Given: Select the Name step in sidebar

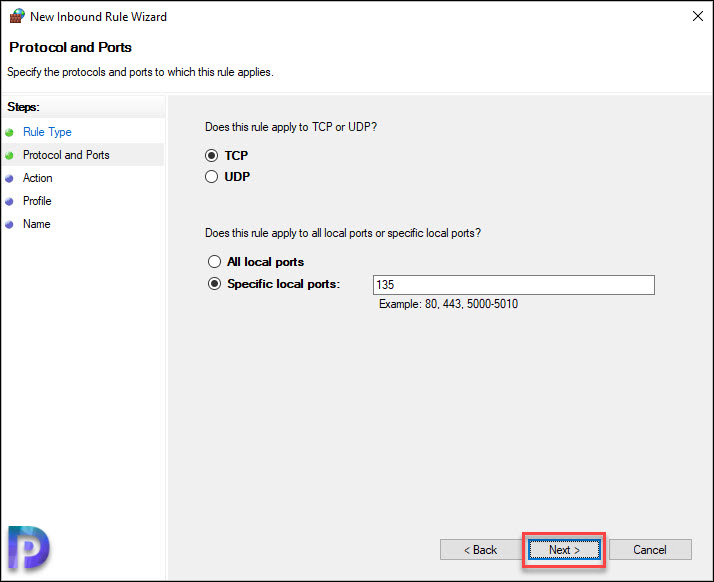Looking at the screenshot, I should click(x=37, y=224).
